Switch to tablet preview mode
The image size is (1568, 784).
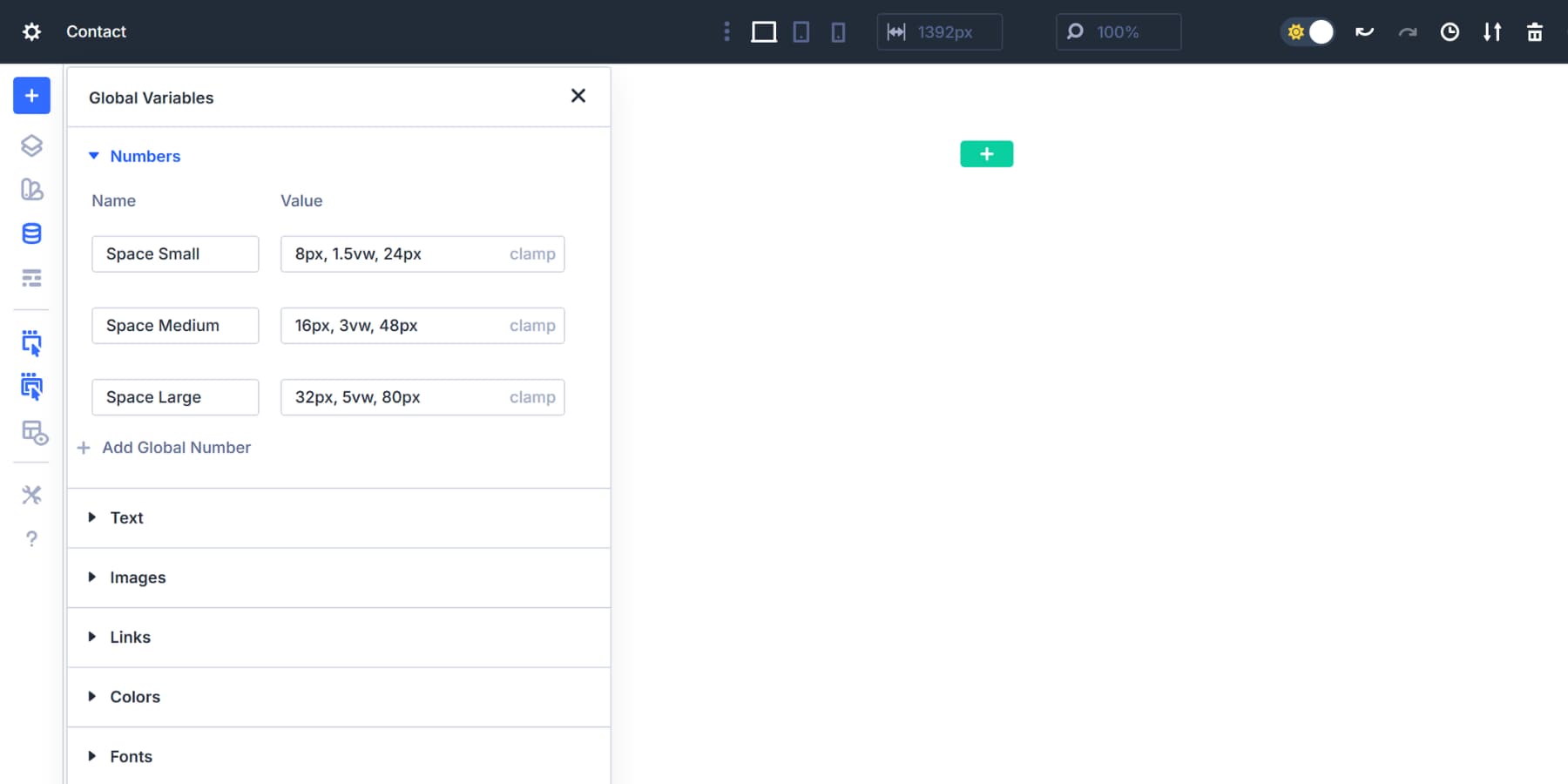pos(801,31)
